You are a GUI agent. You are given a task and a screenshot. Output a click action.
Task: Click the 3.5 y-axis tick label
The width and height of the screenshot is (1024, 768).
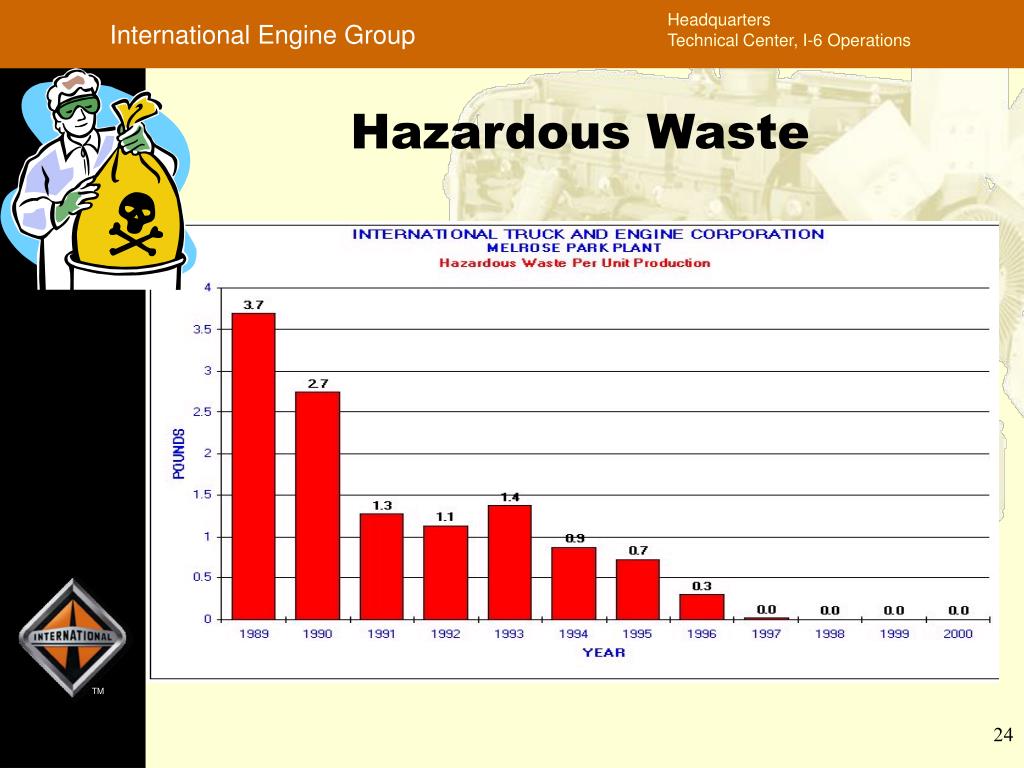point(202,330)
